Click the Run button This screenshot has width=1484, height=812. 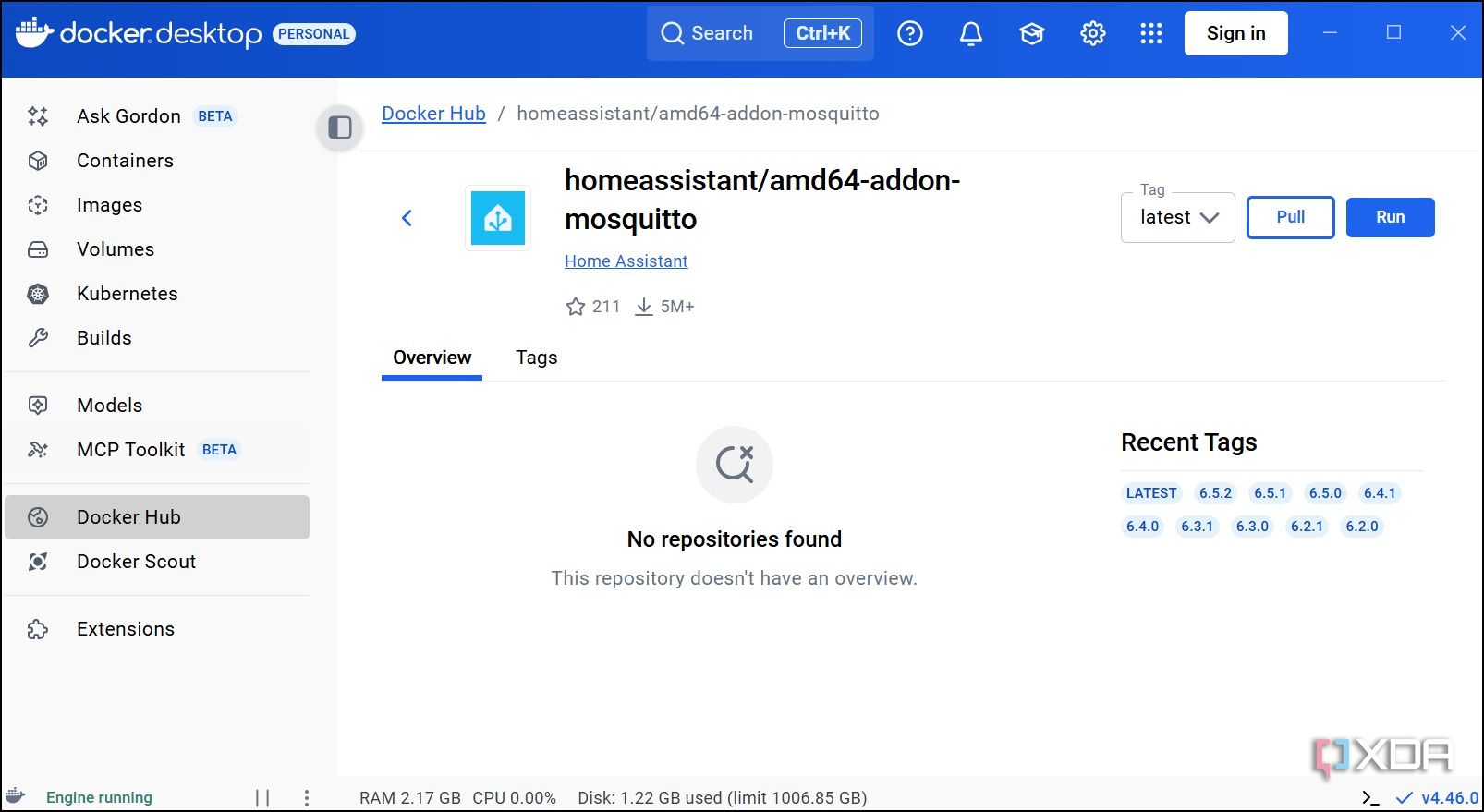1391,217
